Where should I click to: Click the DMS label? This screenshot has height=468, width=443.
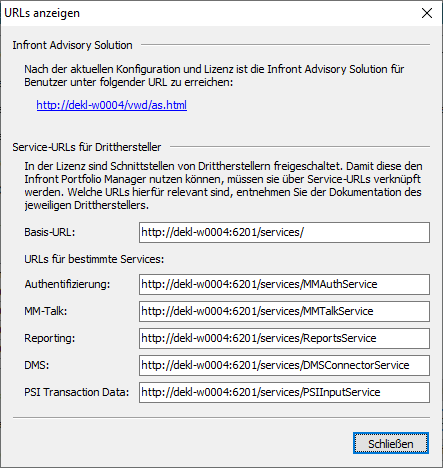37,365
